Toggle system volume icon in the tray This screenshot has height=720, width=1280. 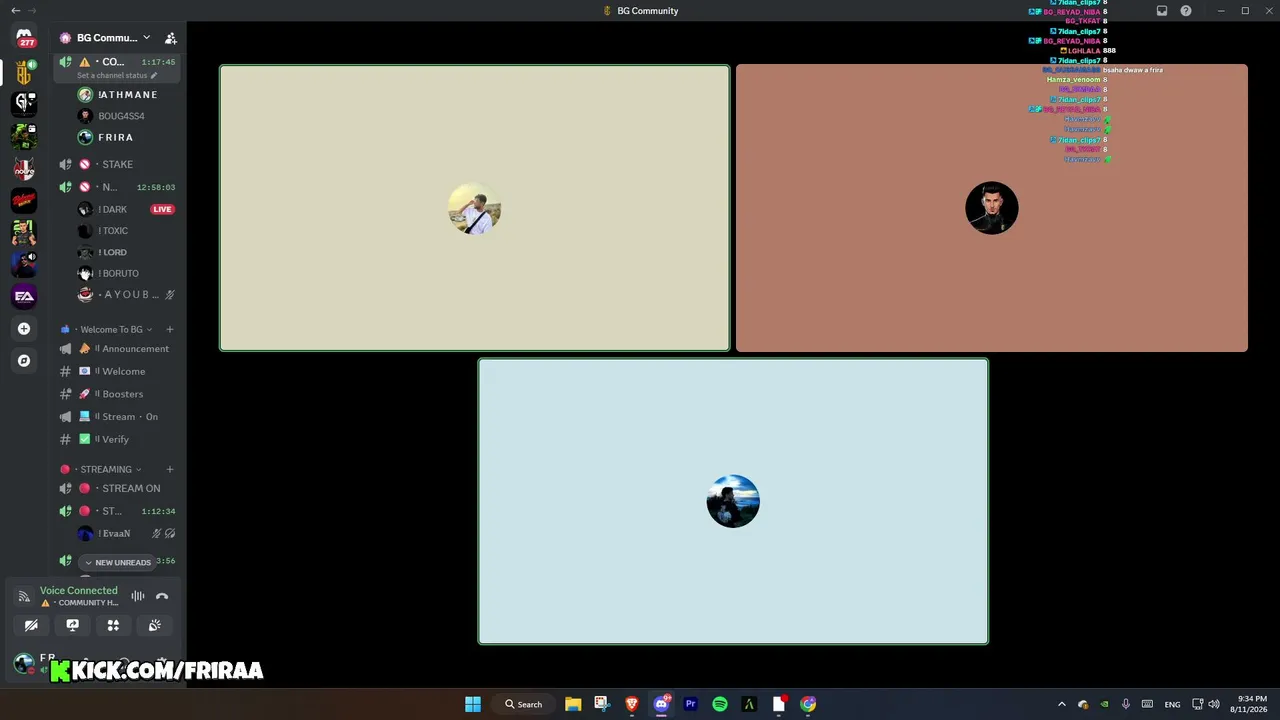pyautogui.click(x=1214, y=704)
